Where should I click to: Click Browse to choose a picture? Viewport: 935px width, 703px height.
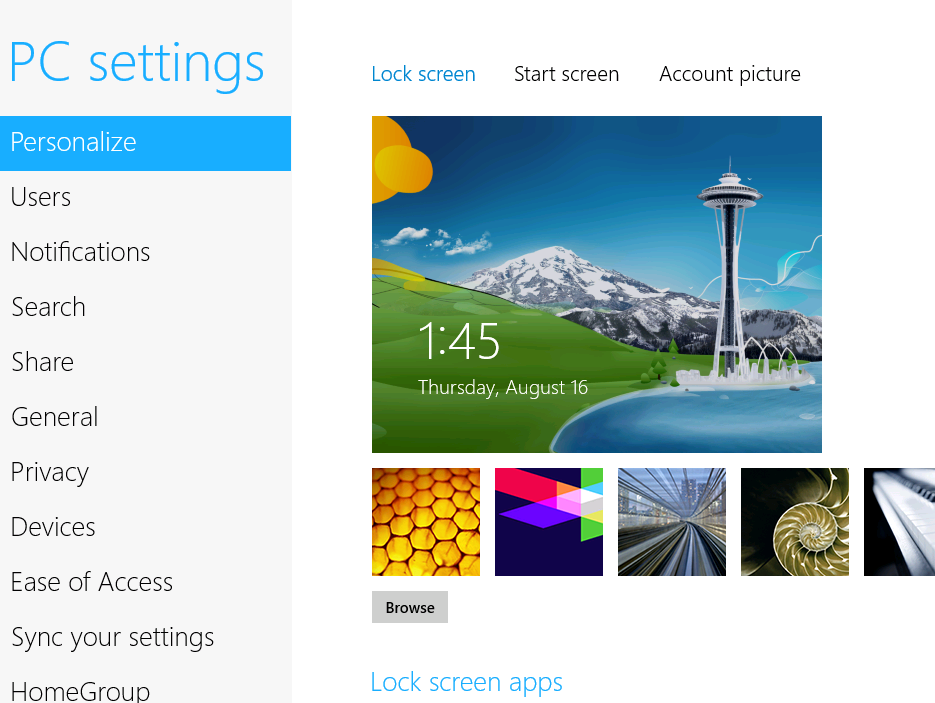[410, 607]
